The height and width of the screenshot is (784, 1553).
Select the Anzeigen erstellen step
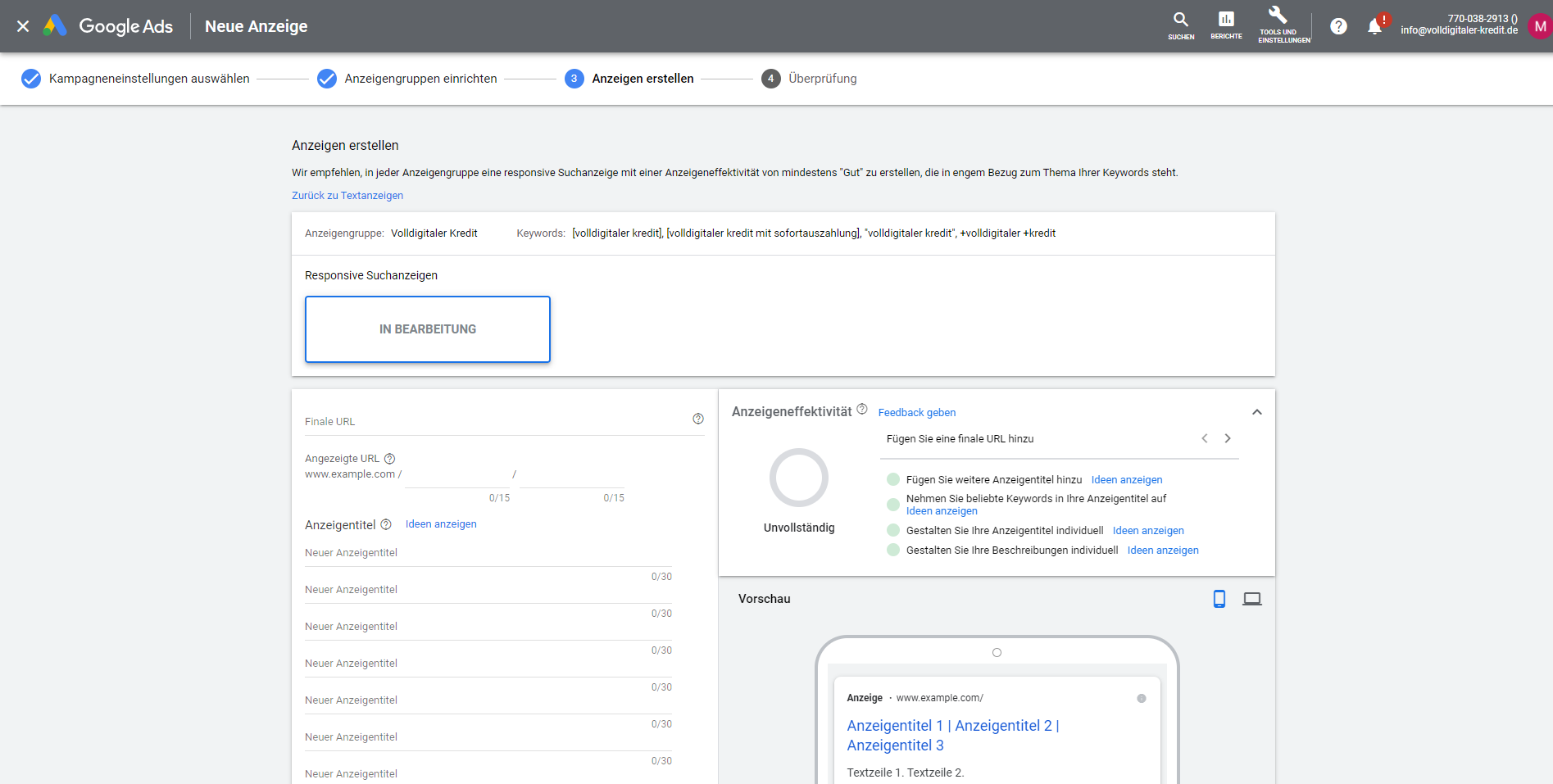[629, 79]
